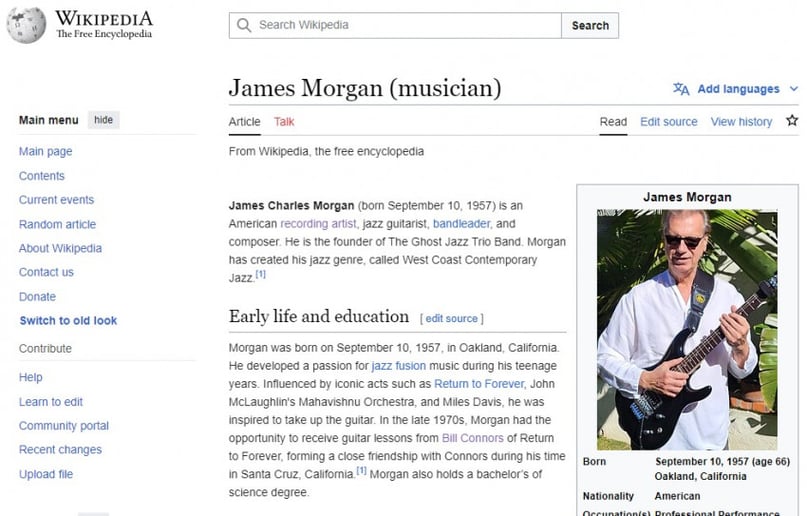
Task: Follow the Return to Forever link
Action: tap(479, 384)
